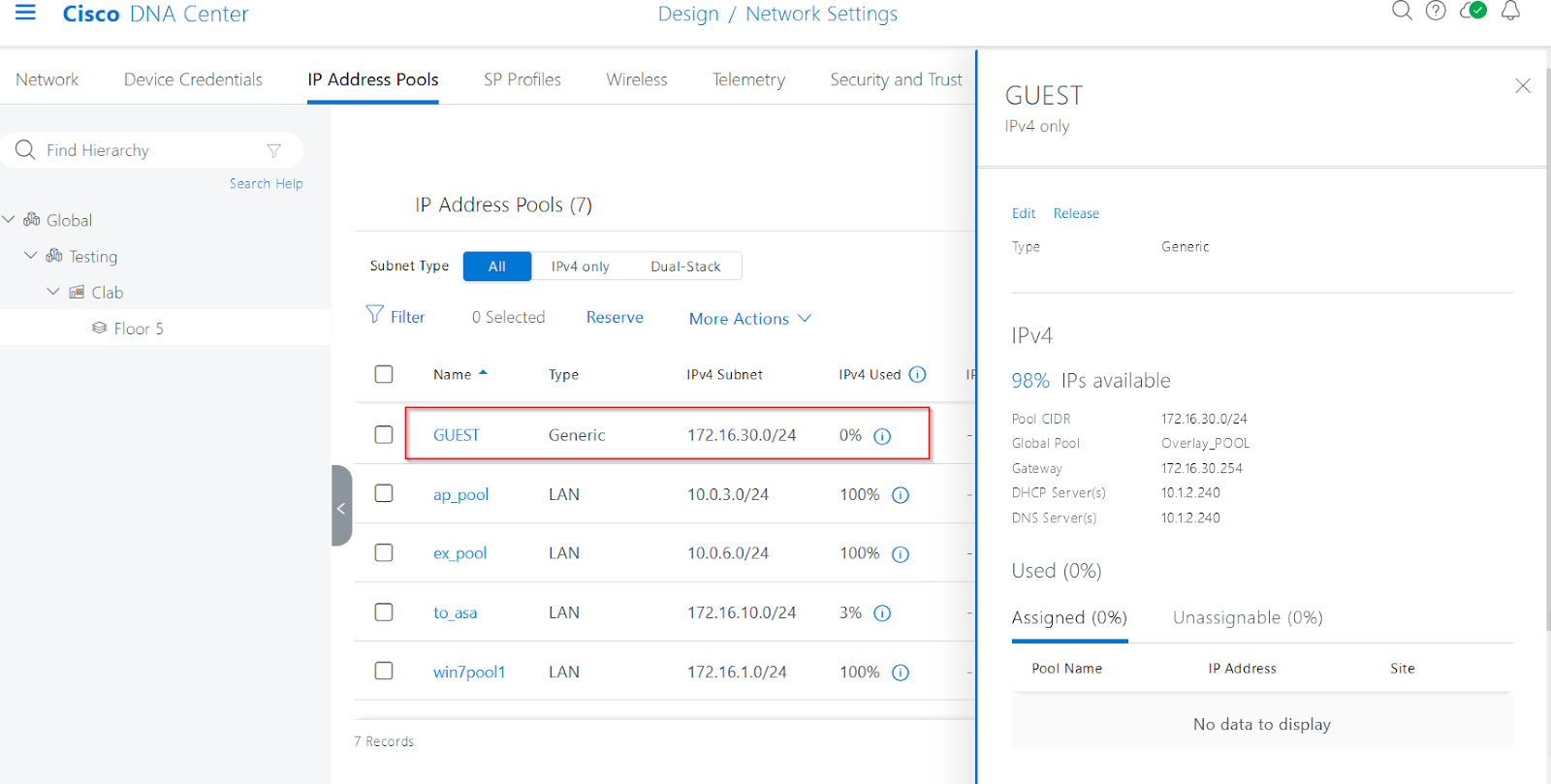Collapse the hierarchy sidebar with the arrow handle

(x=341, y=506)
